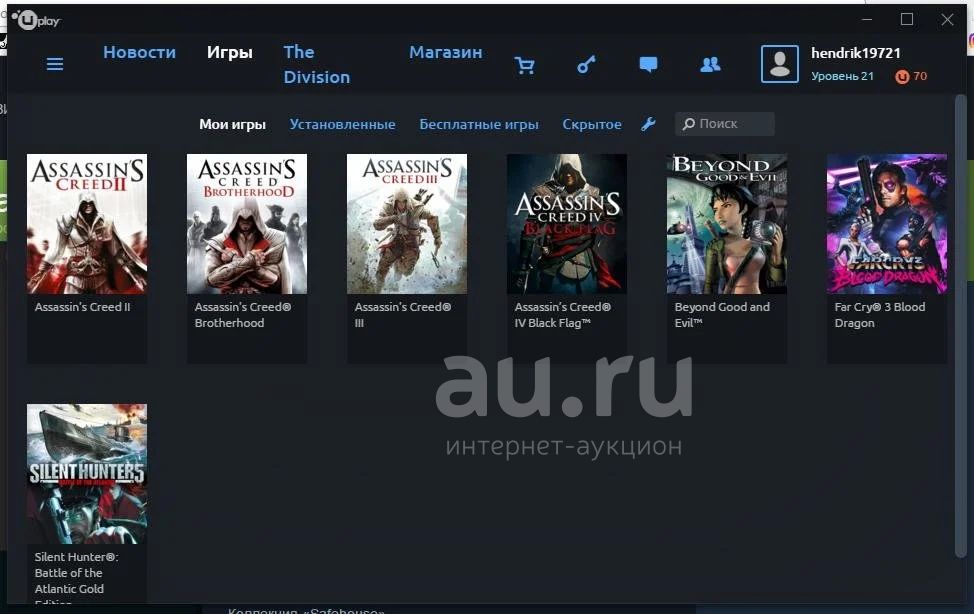The image size is (974, 614).
Task: Select the Assassin's Creed III cover
Action: [407, 224]
